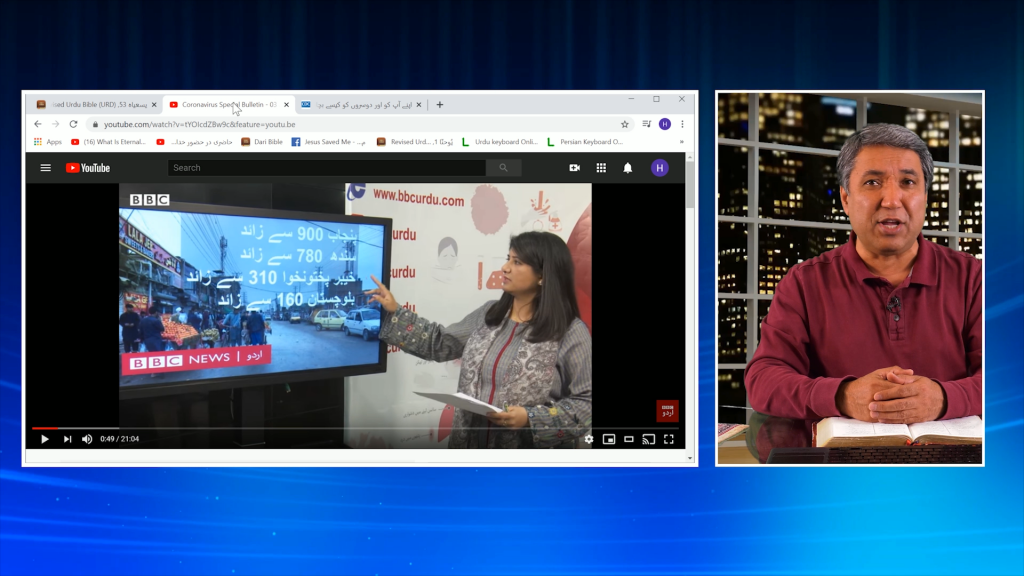Skip to the next video
Viewport: 1024px width, 576px height.
[x=67, y=439]
